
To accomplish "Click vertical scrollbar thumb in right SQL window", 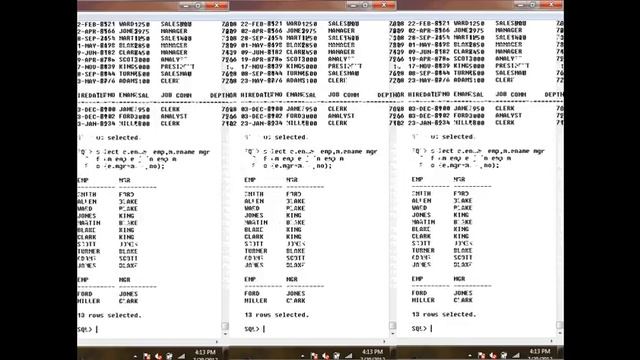I will 560,325.
